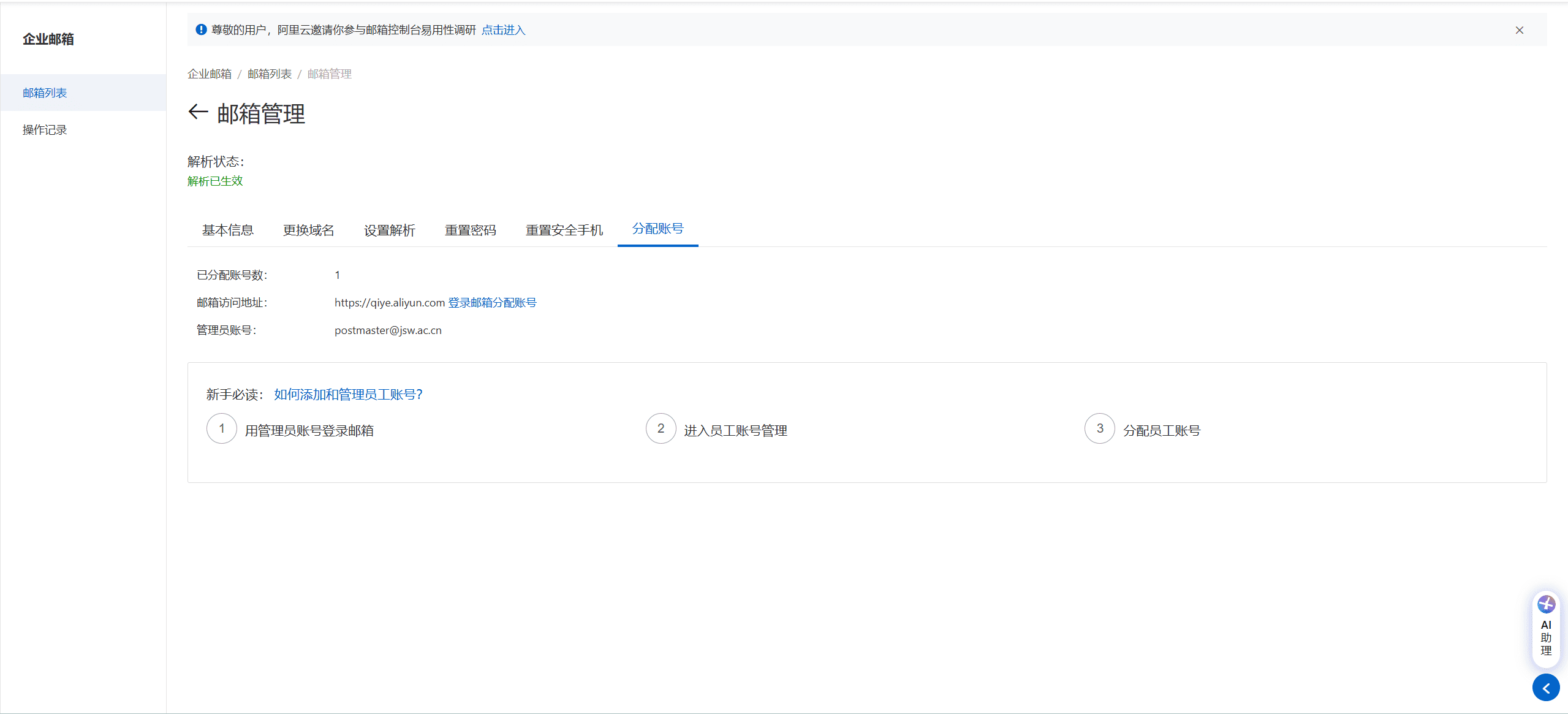Click the 点击进入 survey link
1568x714 pixels.
tap(503, 29)
